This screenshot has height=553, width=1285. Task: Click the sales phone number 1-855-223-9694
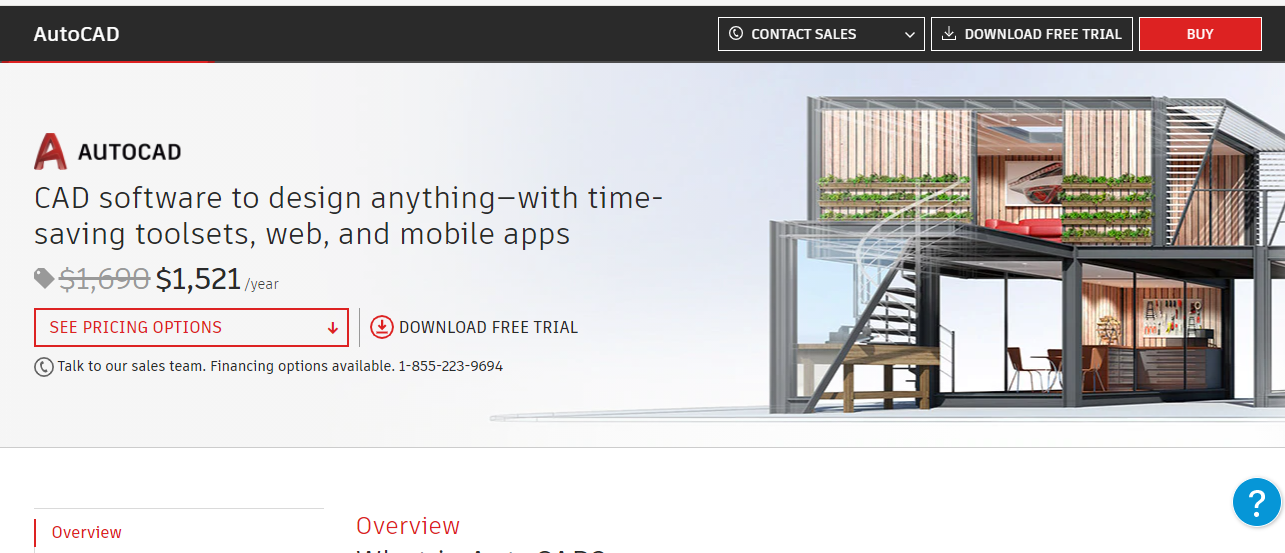(x=450, y=366)
